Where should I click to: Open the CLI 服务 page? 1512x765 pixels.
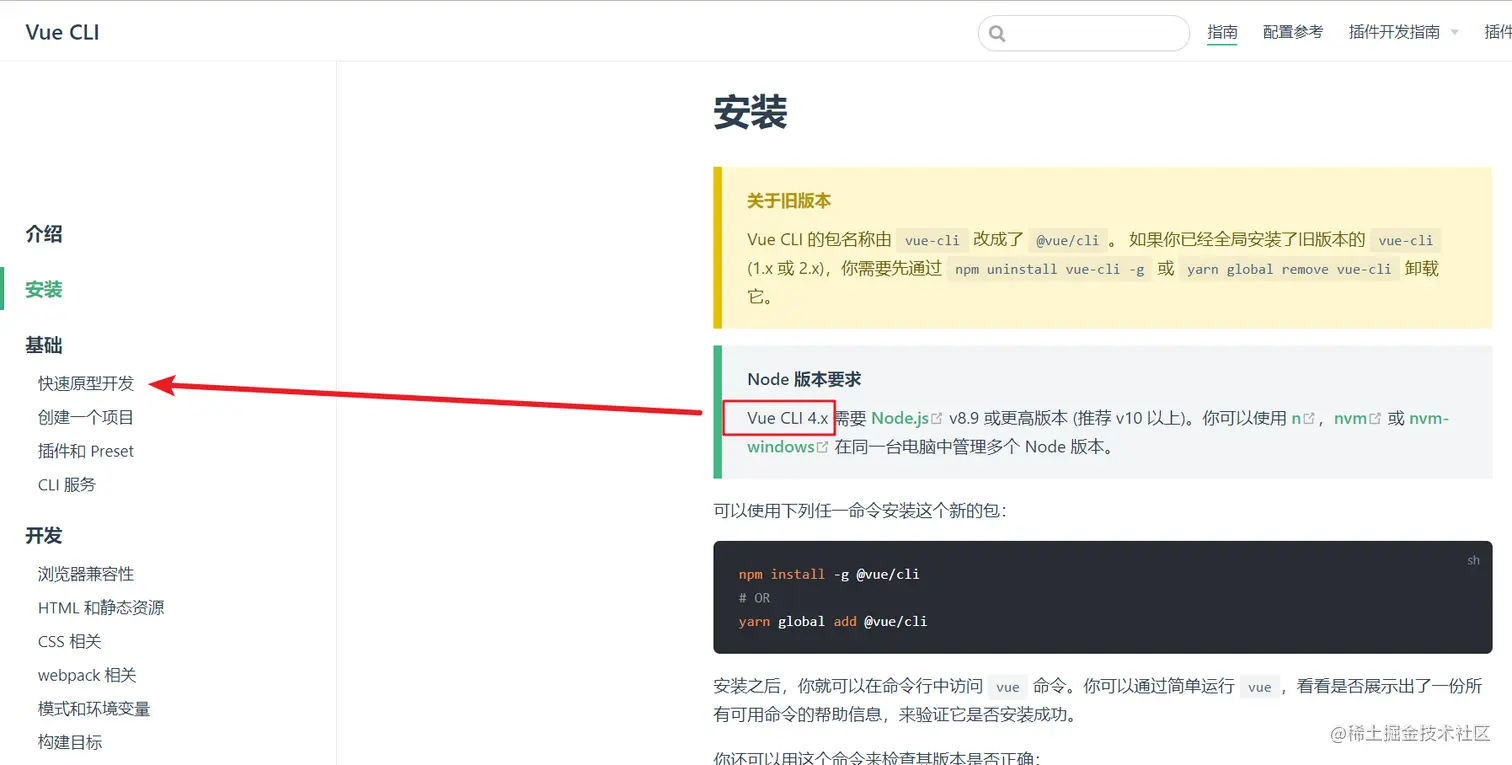pos(67,484)
